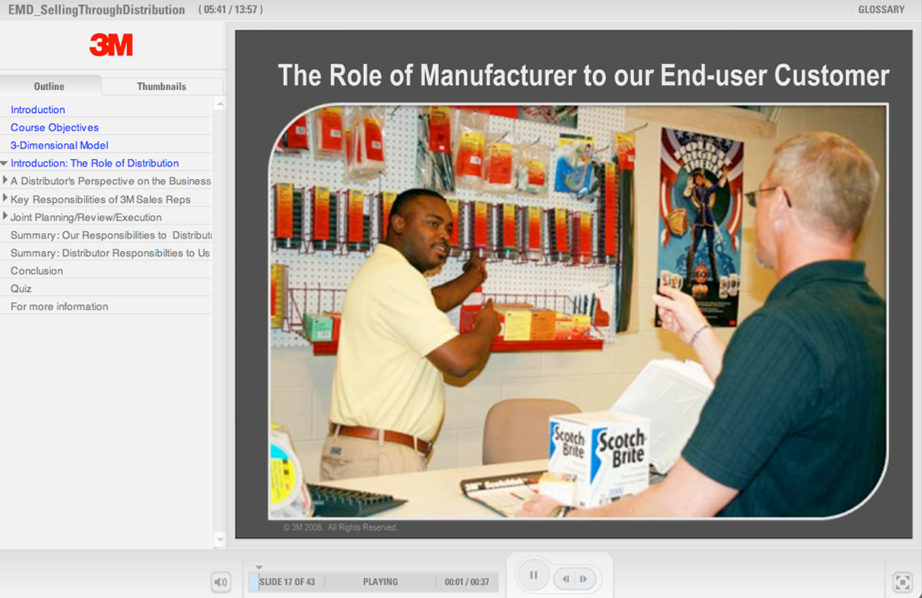Image resolution: width=922 pixels, height=598 pixels.
Task: Go to the previous slide
Action: [x=566, y=579]
